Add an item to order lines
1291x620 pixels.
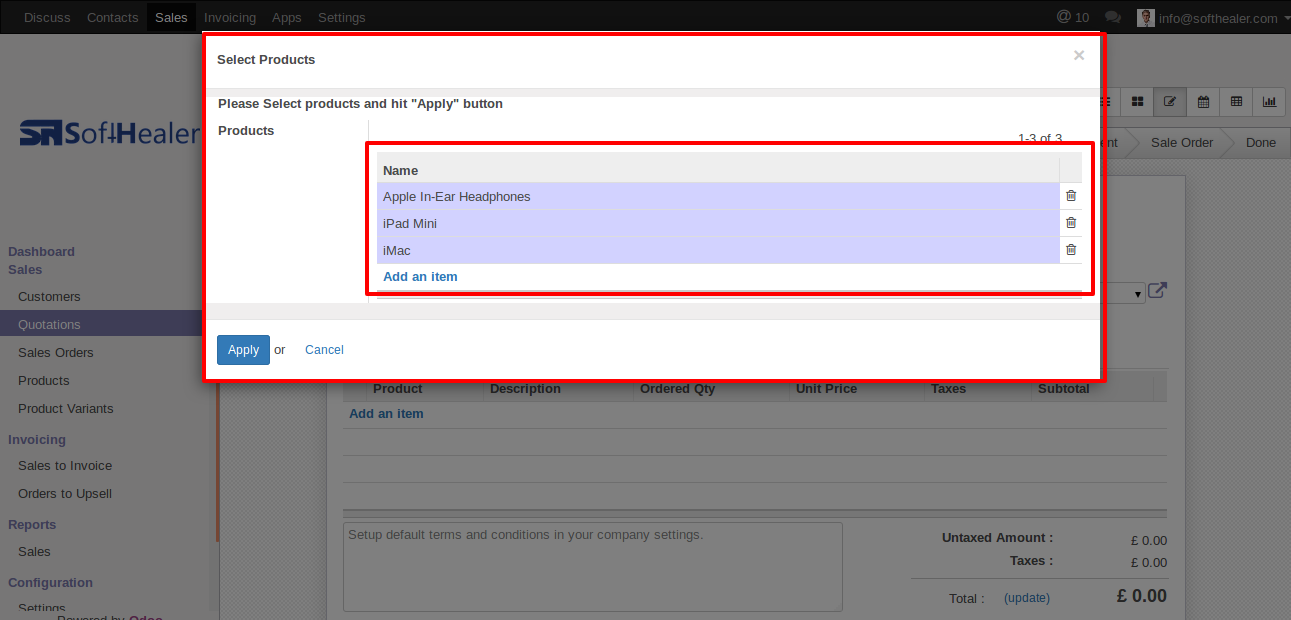[386, 413]
